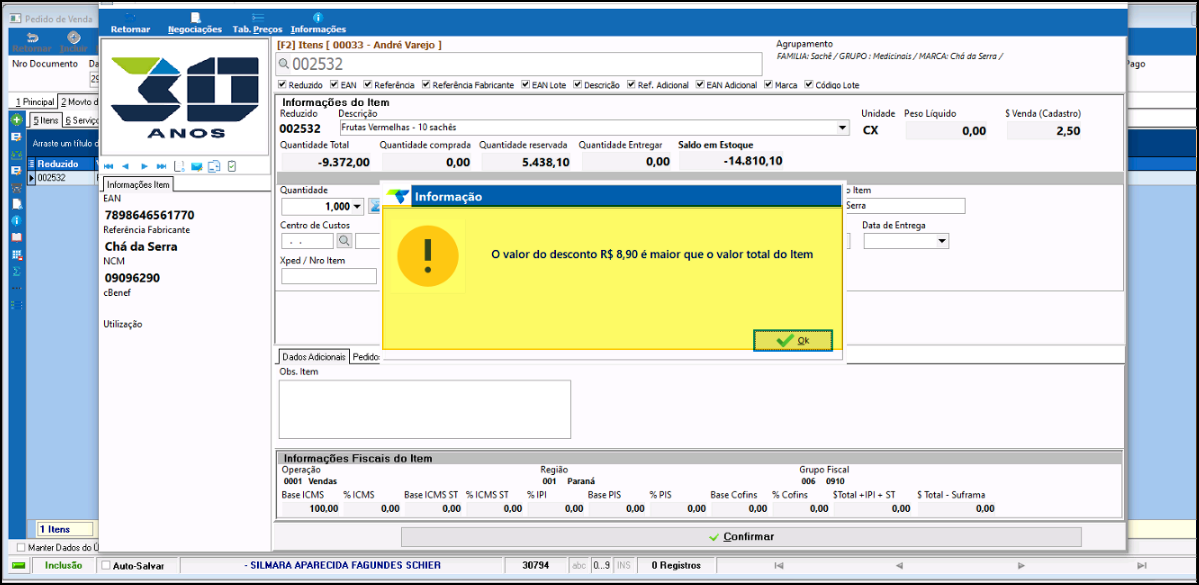Click the previous-record arrow in the status bar
Screen dimensions: 1199x585
[x=899, y=566]
